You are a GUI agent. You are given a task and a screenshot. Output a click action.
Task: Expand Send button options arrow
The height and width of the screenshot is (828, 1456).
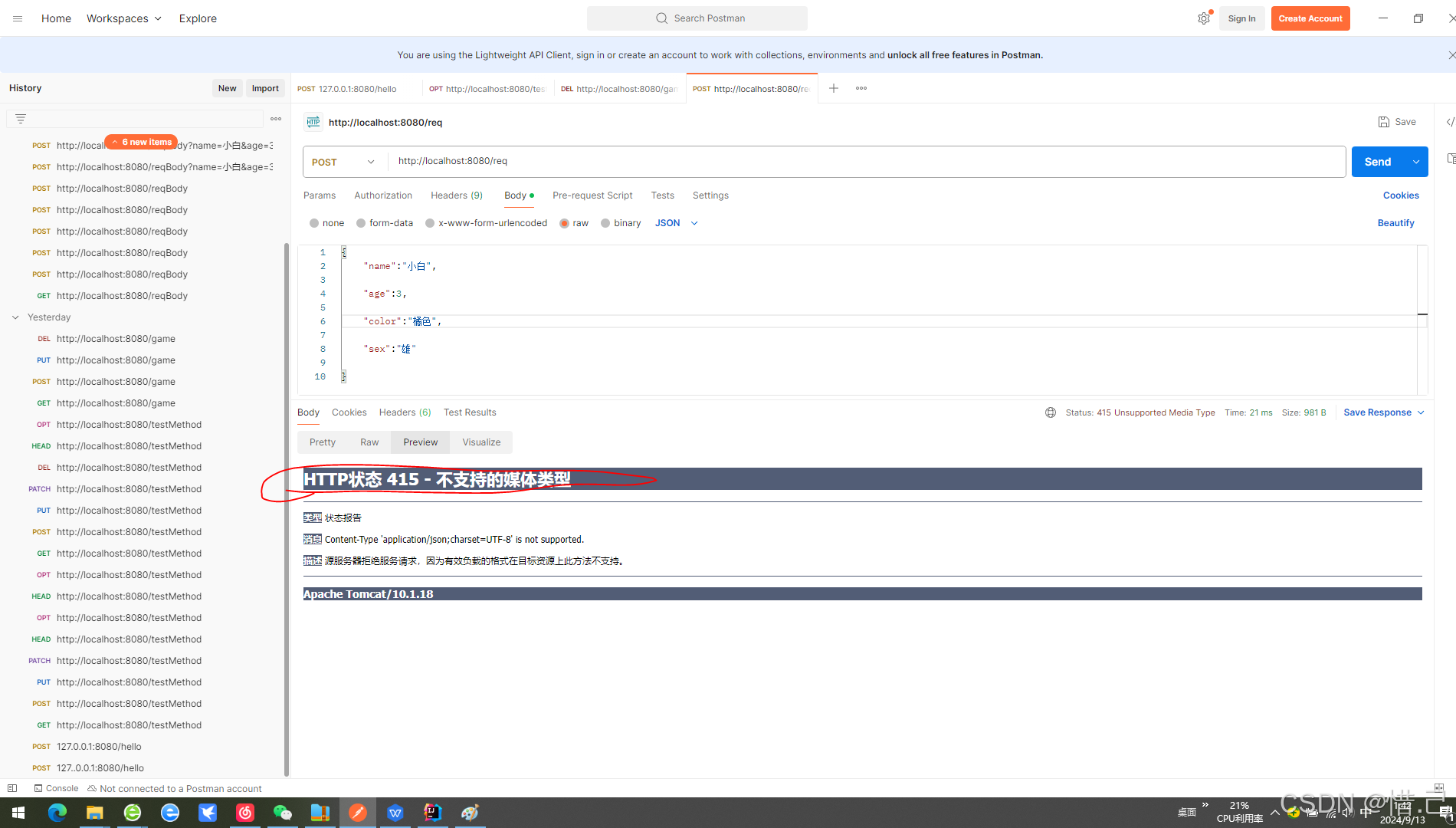[1416, 162]
